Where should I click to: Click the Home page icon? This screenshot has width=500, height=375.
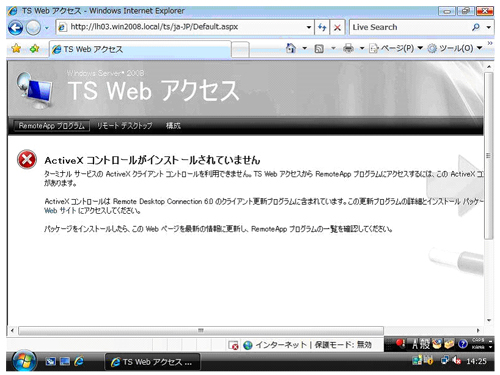pyautogui.click(x=291, y=49)
